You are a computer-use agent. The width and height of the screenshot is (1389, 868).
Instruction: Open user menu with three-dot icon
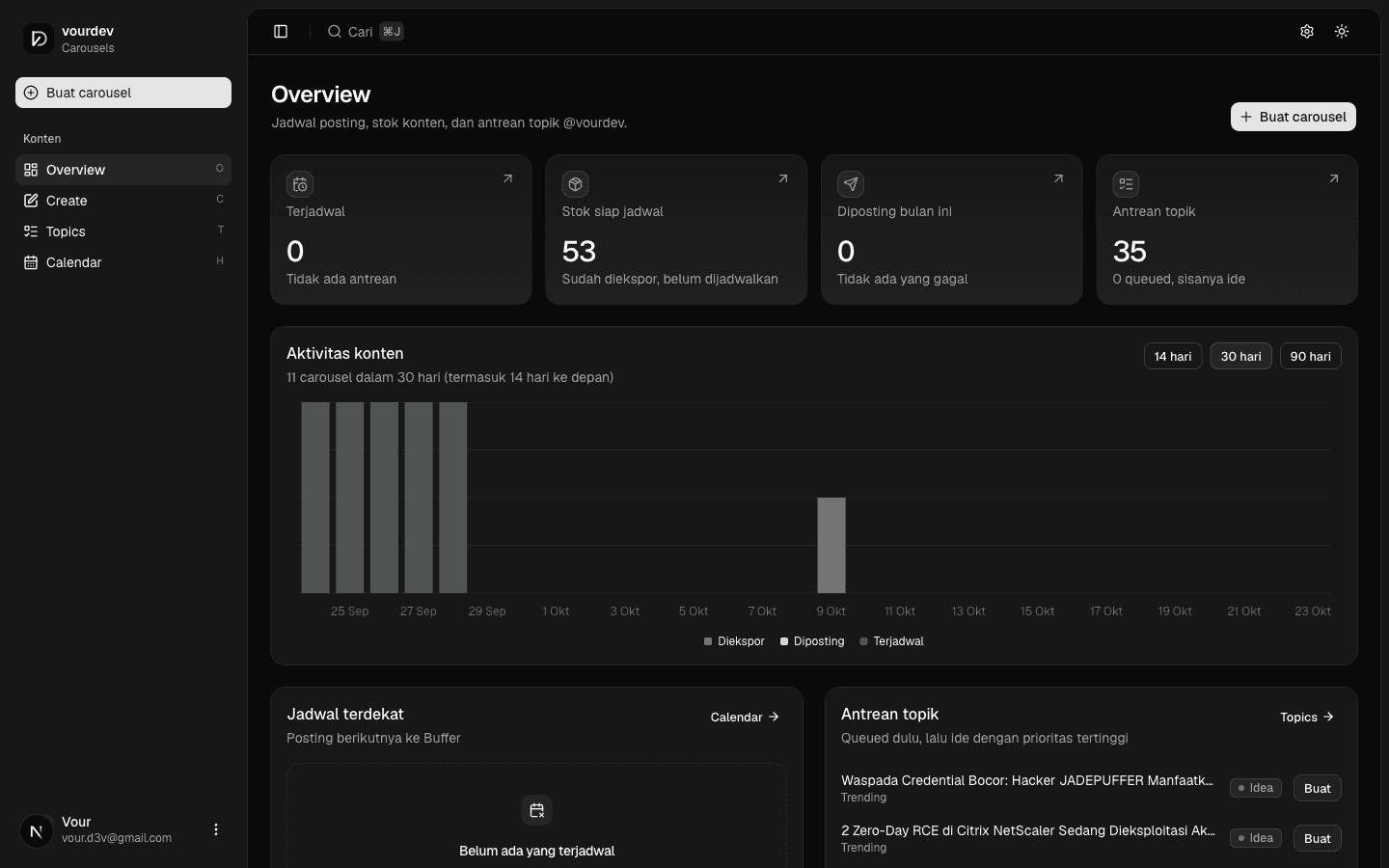216,829
